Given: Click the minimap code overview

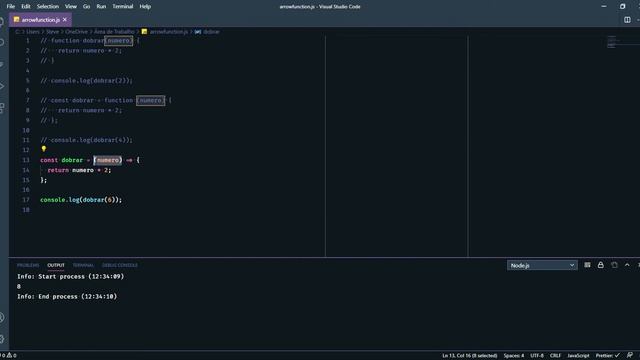Looking at the screenshot, I should pyautogui.click(x=611, y=42).
